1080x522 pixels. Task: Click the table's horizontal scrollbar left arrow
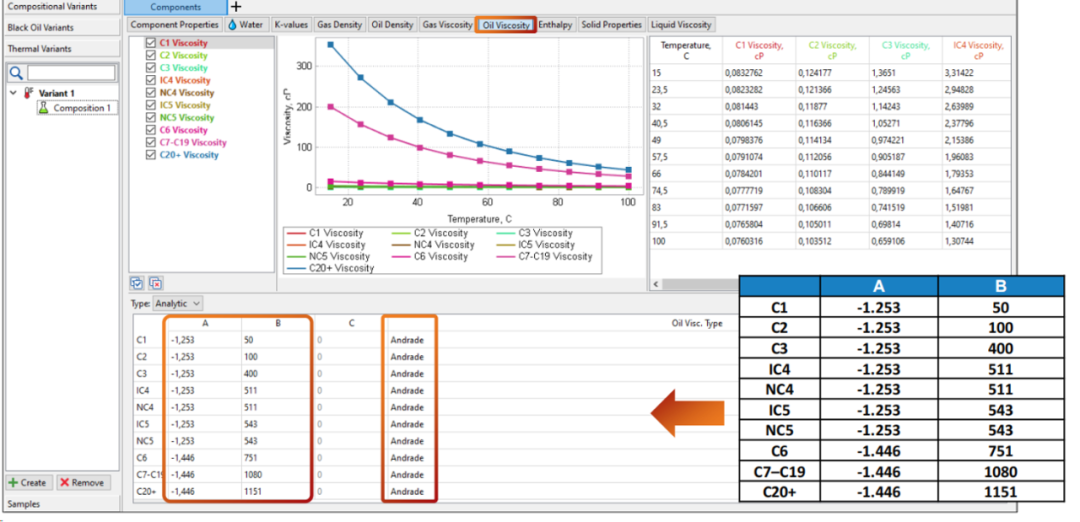point(657,284)
